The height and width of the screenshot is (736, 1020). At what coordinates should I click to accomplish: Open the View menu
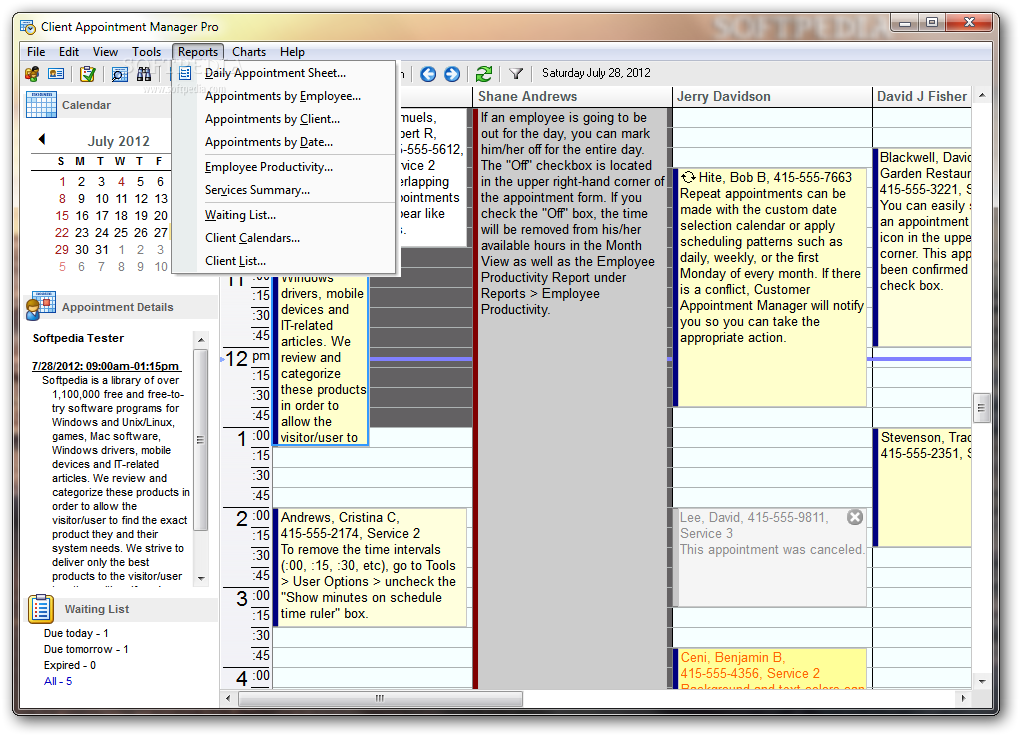tap(105, 52)
